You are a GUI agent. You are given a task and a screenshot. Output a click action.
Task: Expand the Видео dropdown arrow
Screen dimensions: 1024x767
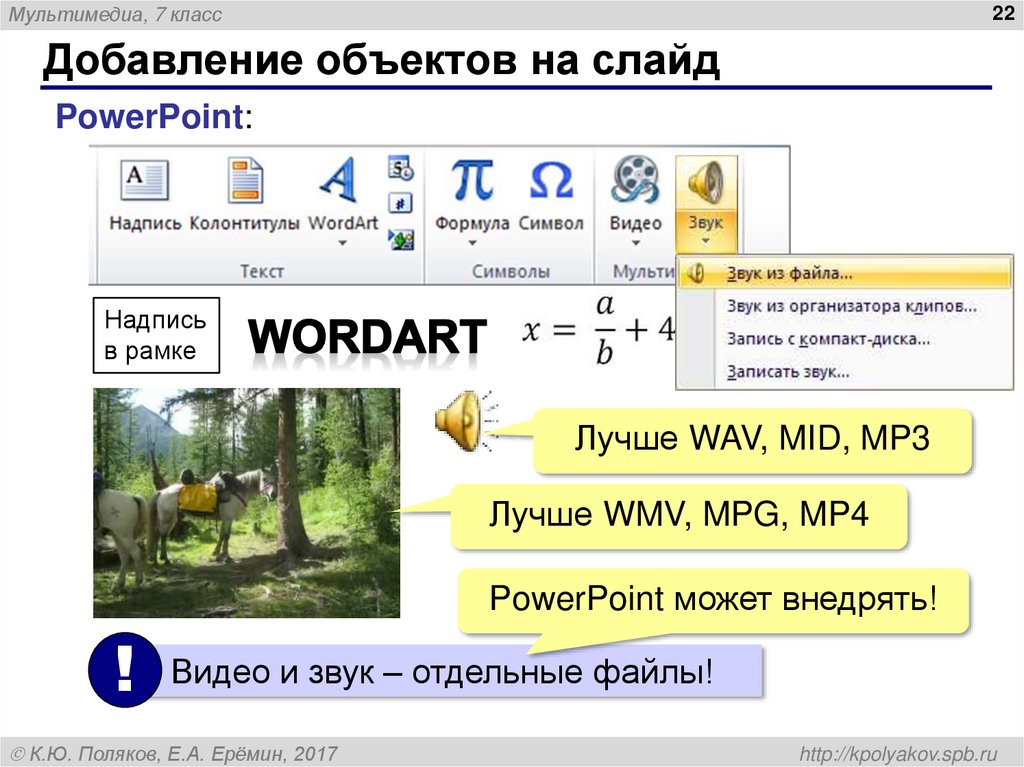[635, 243]
